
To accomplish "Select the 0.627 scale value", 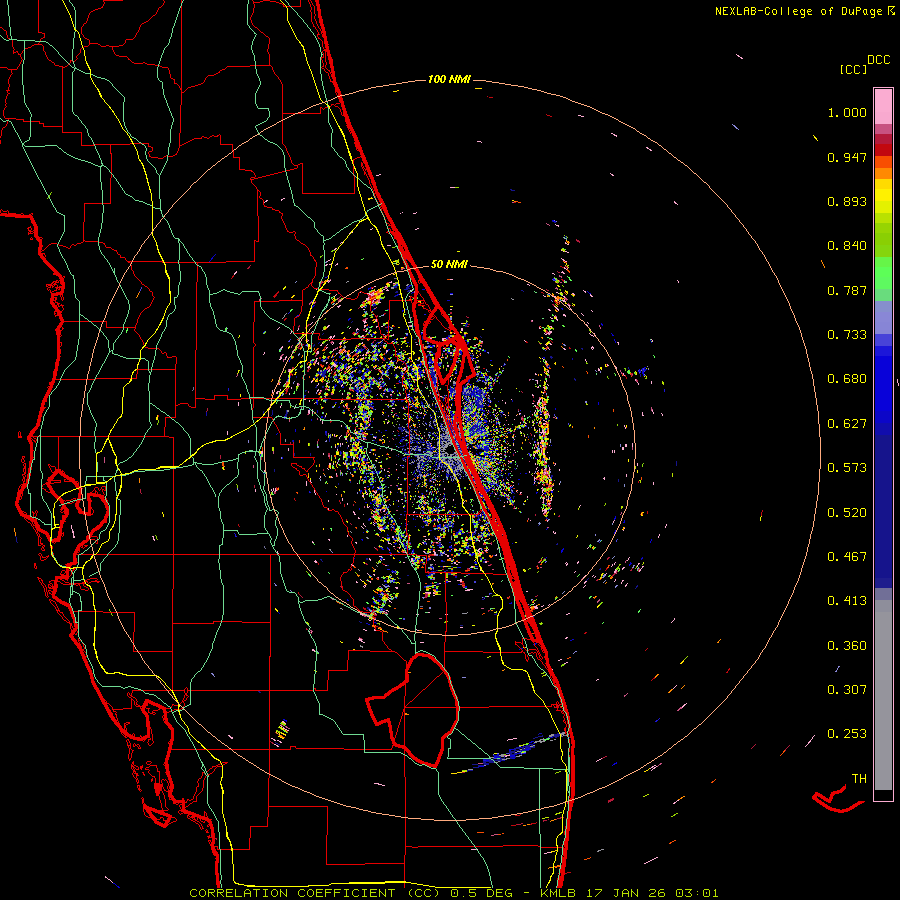I will click(x=847, y=424).
